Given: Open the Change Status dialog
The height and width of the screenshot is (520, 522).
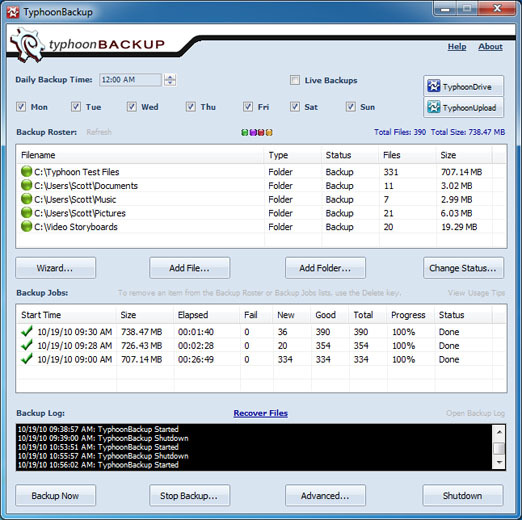Looking at the screenshot, I should tap(463, 268).
